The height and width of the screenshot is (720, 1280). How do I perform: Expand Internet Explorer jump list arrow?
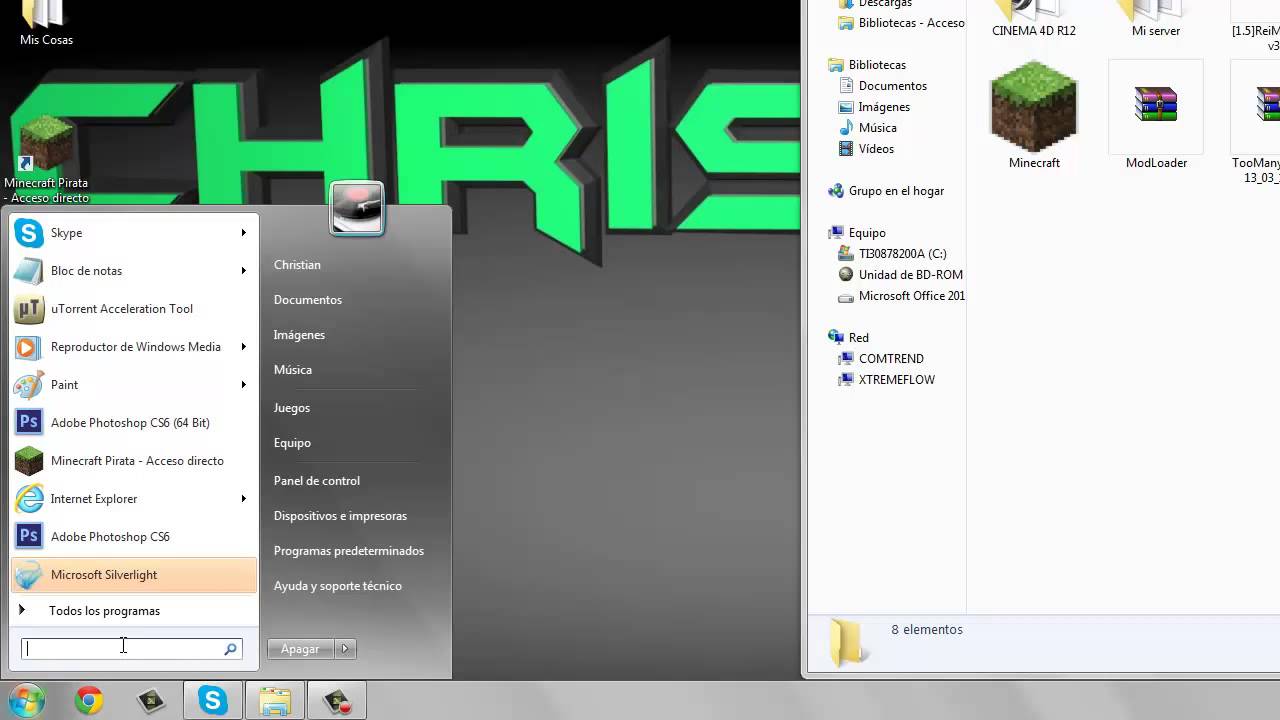(243, 499)
